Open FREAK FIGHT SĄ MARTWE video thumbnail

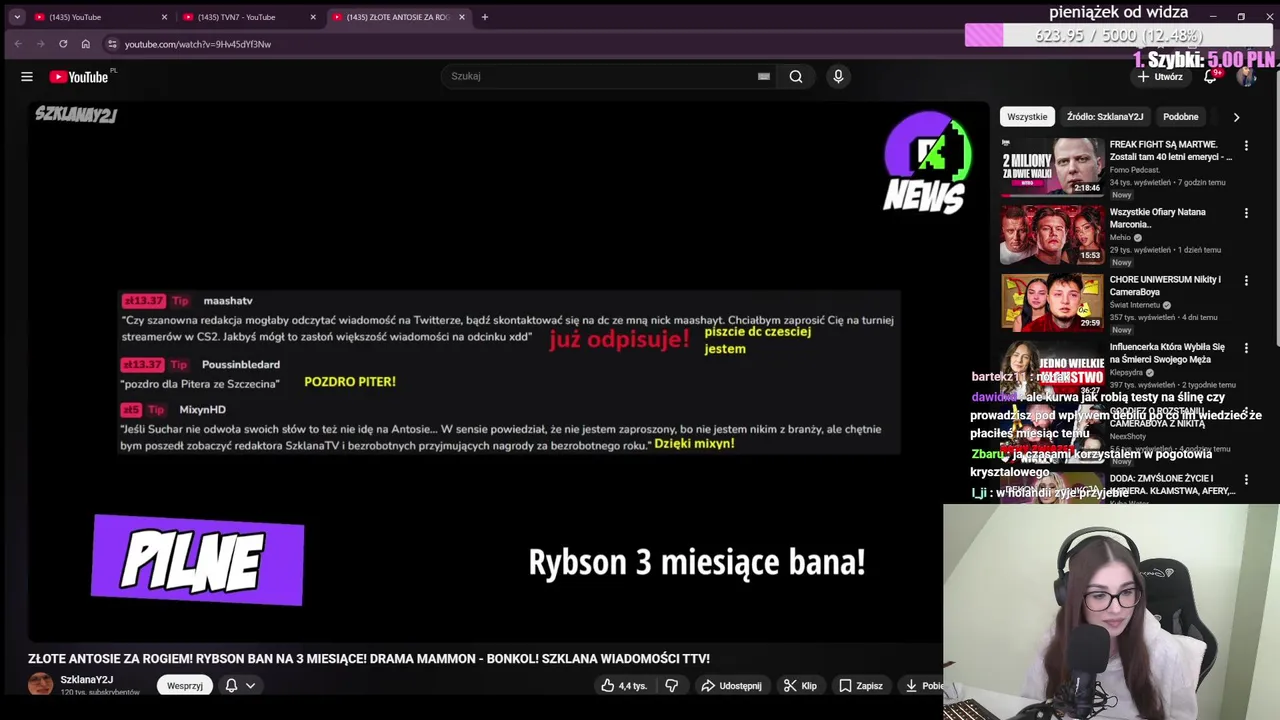tap(1052, 166)
